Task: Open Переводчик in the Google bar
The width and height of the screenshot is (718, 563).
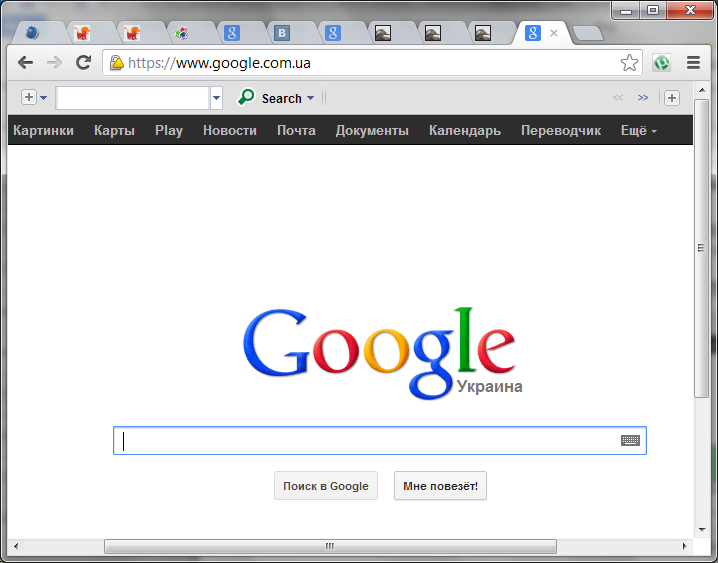Action: click(561, 130)
